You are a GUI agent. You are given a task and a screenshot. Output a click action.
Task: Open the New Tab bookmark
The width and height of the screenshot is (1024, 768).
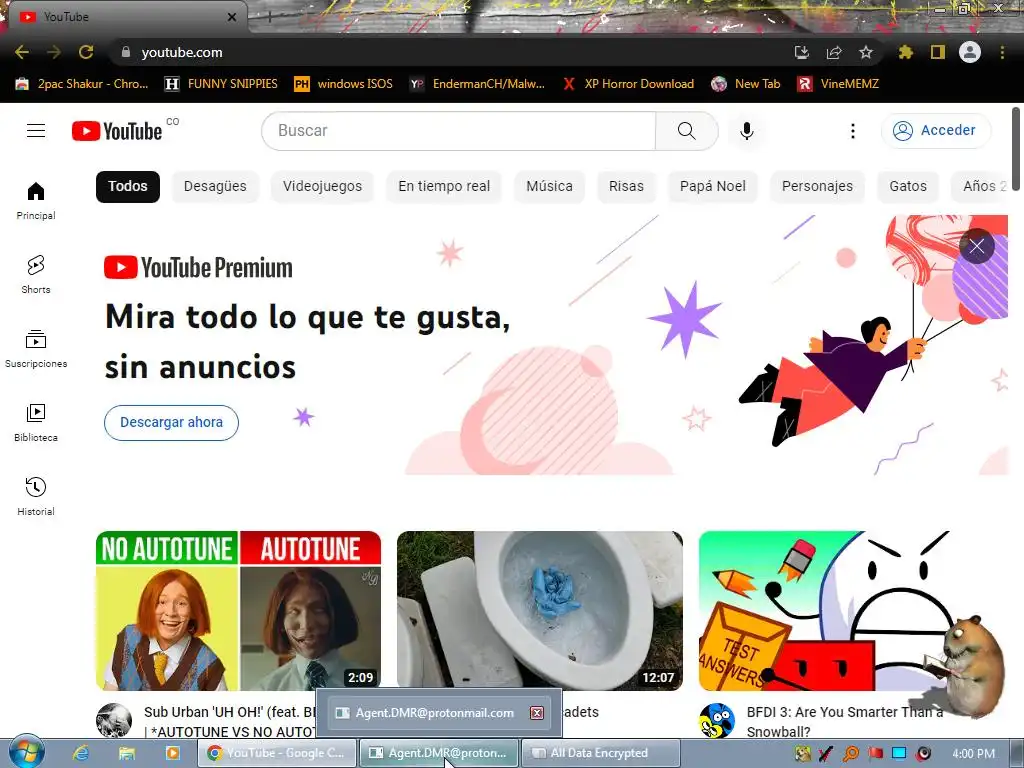(746, 84)
